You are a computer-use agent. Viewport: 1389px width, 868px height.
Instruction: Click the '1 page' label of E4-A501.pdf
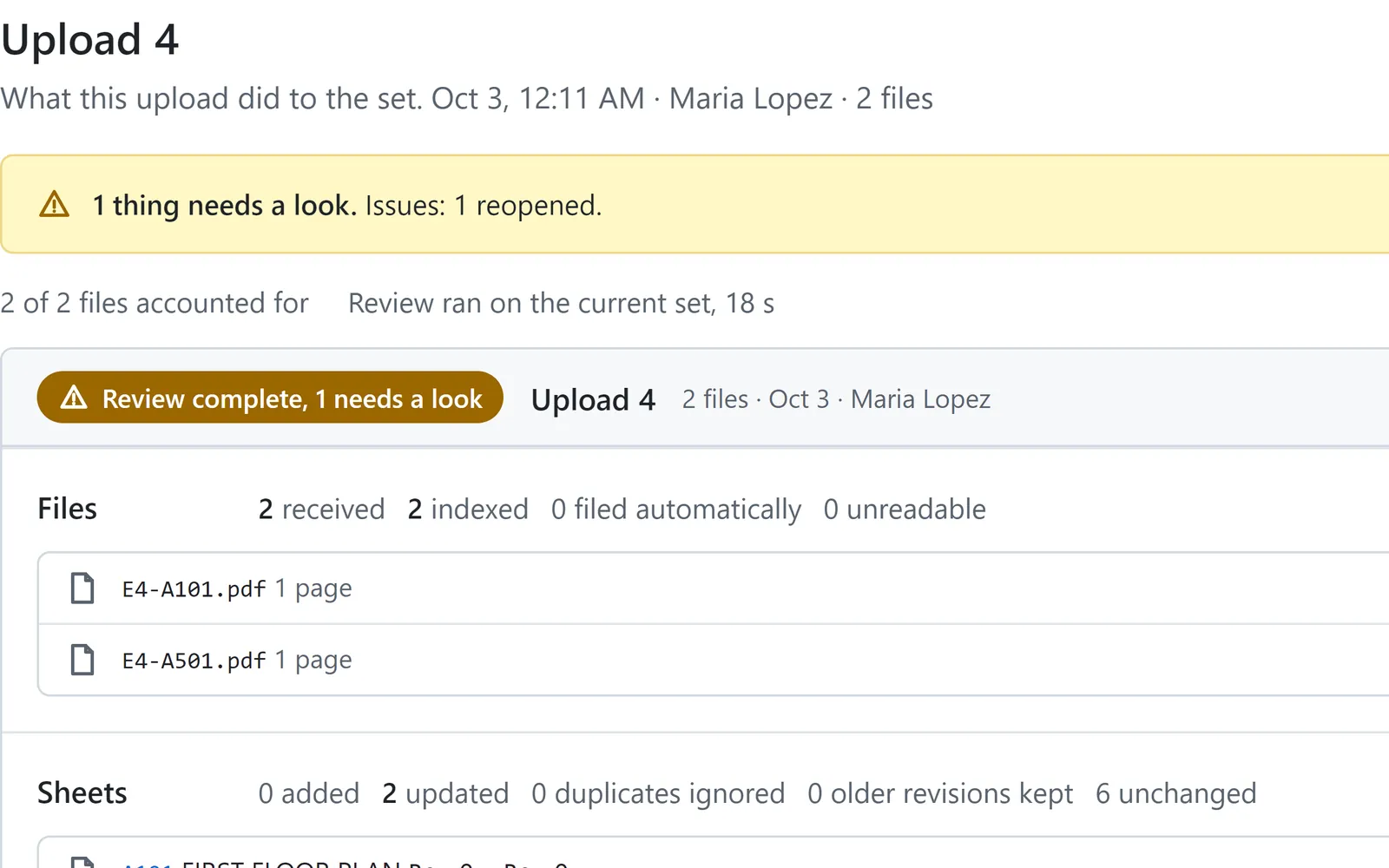pos(313,661)
